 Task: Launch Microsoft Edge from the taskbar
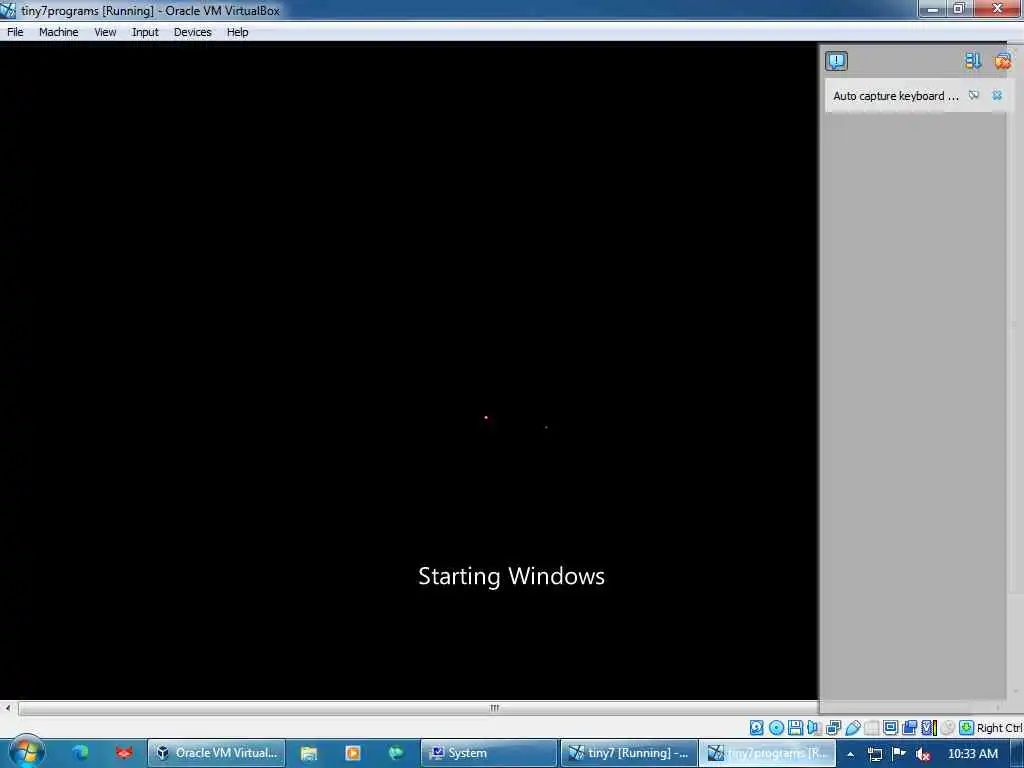(81, 753)
